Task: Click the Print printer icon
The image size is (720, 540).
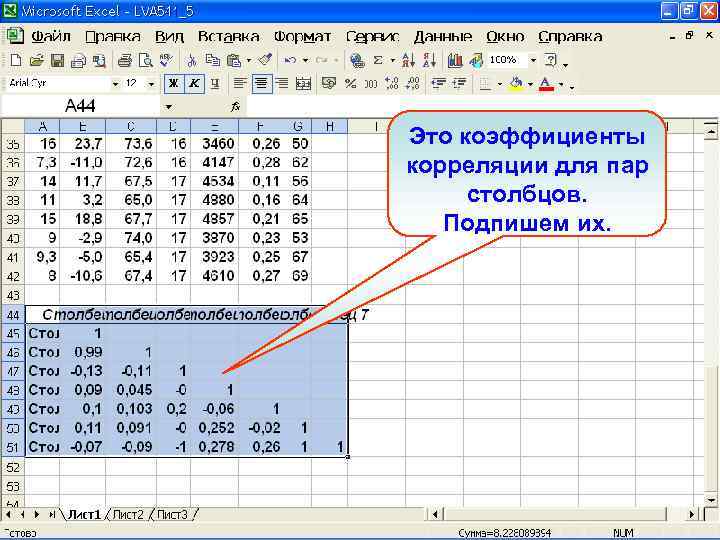Action: coord(124,60)
